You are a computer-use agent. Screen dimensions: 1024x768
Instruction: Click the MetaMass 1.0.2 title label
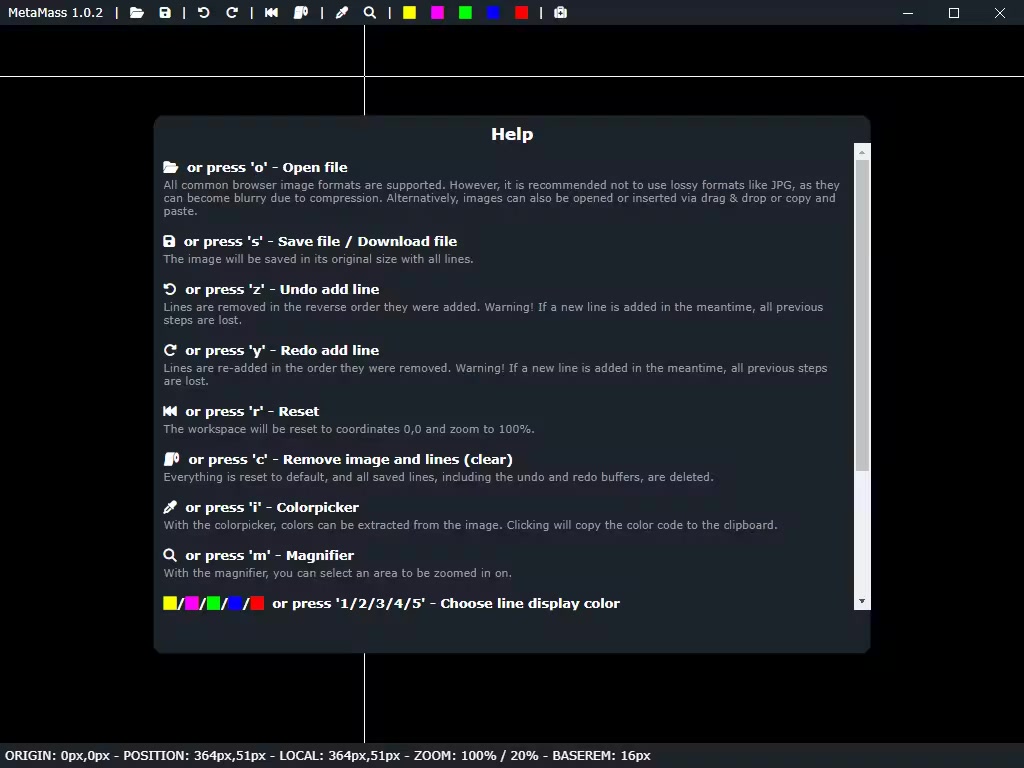tap(56, 13)
